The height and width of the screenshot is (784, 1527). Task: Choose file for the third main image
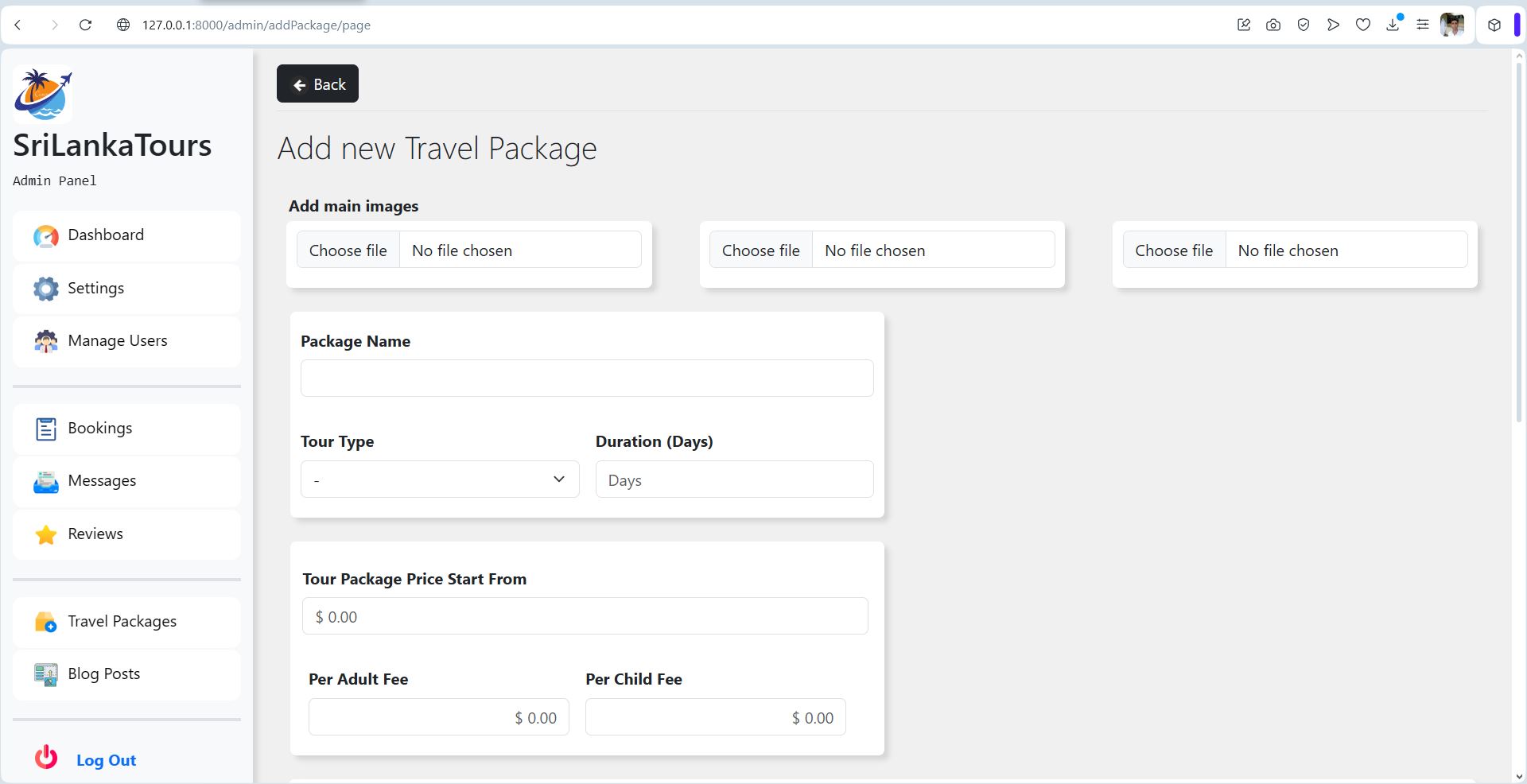[x=1174, y=250]
